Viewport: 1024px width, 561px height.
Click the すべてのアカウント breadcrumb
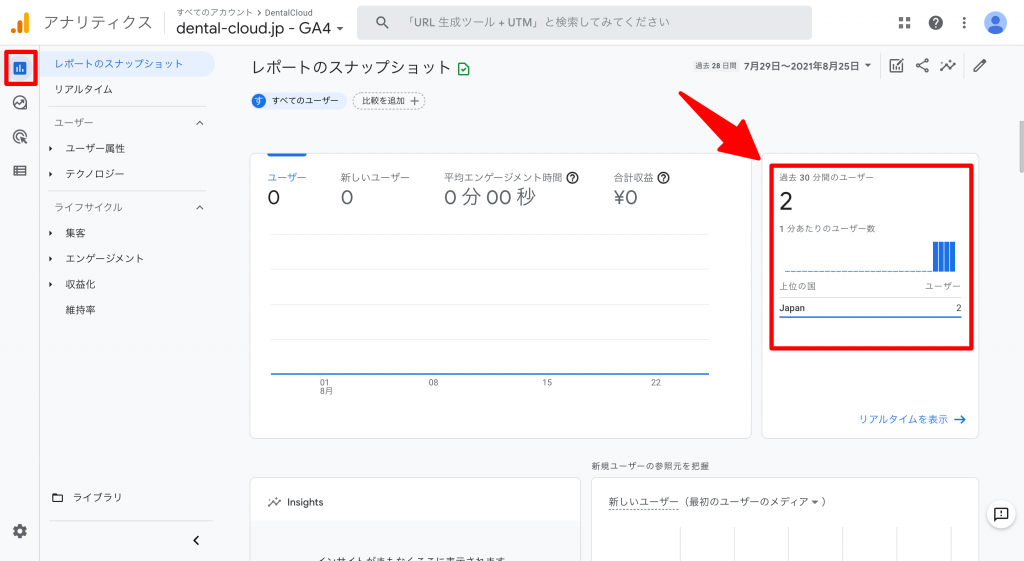[x=214, y=12]
